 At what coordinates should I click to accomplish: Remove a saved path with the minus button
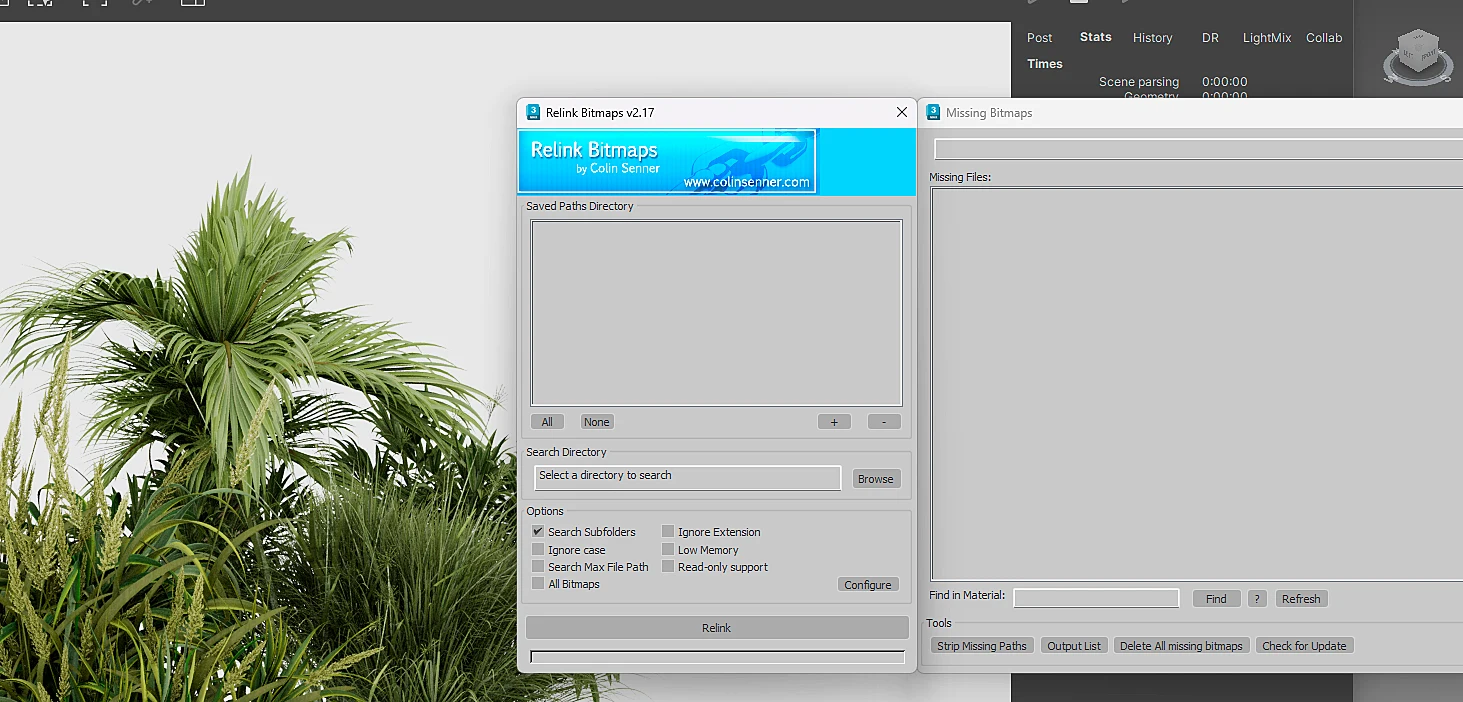884,422
